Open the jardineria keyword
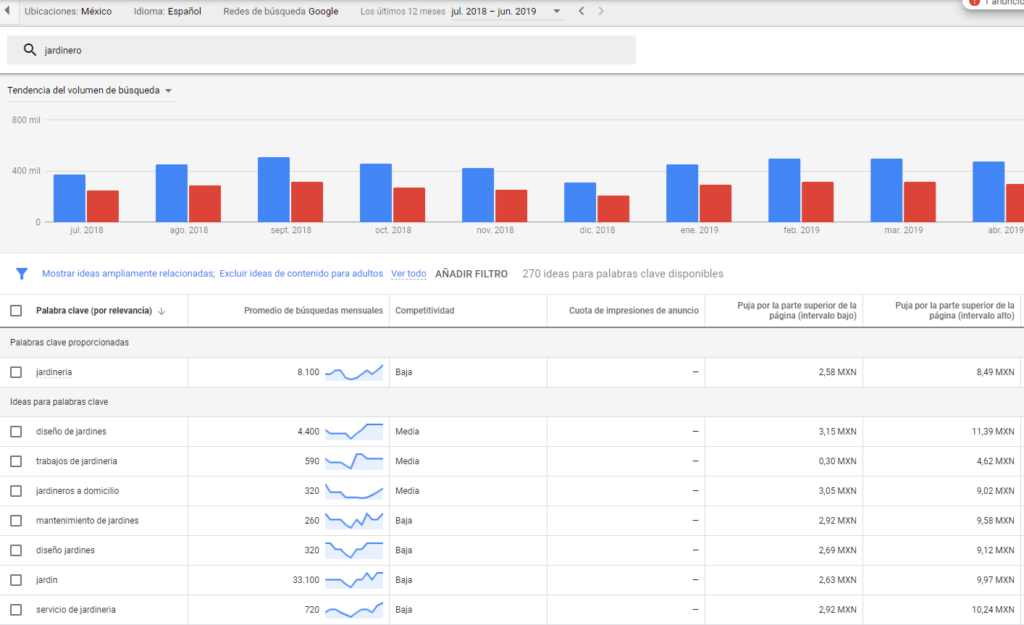 click(54, 372)
